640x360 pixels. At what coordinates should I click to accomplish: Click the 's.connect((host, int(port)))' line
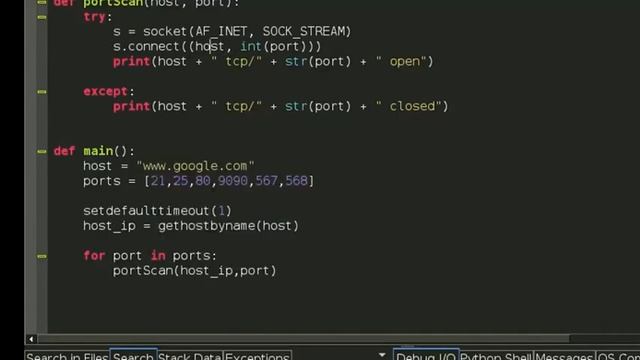point(217,47)
